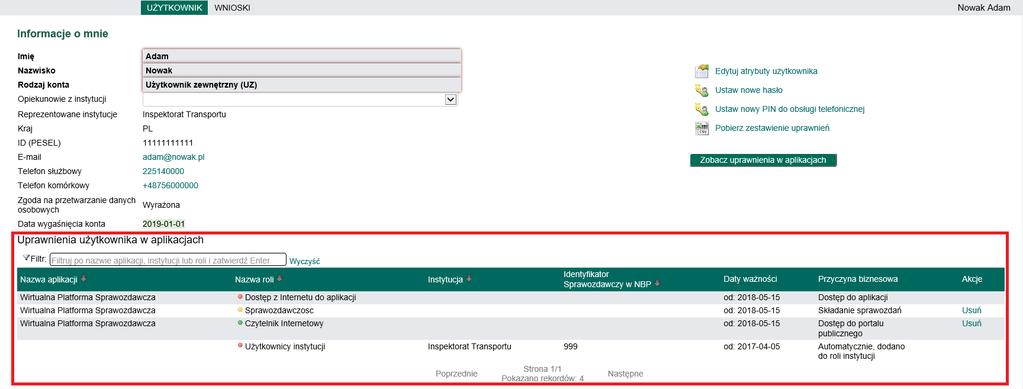Expand the Opiekunowie z instytucji dropdown

coord(450,99)
